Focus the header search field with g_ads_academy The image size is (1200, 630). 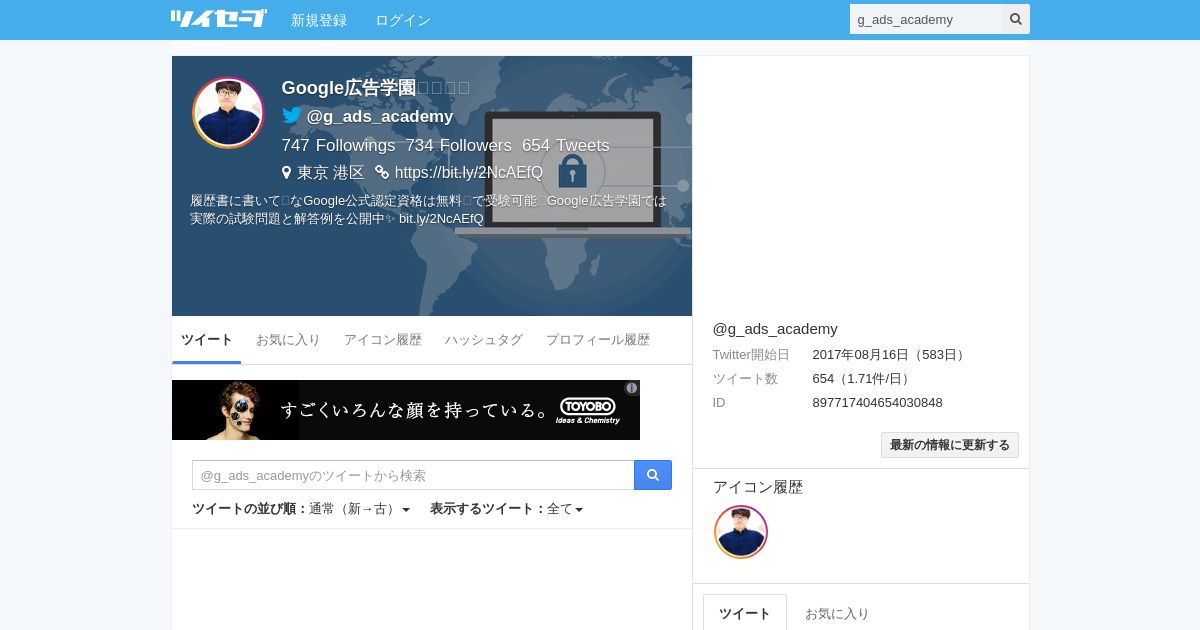click(x=926, y=19)
